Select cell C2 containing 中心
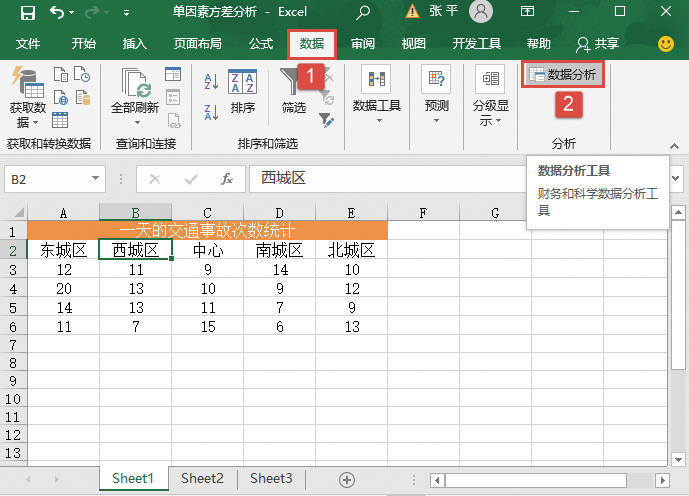 207,250
